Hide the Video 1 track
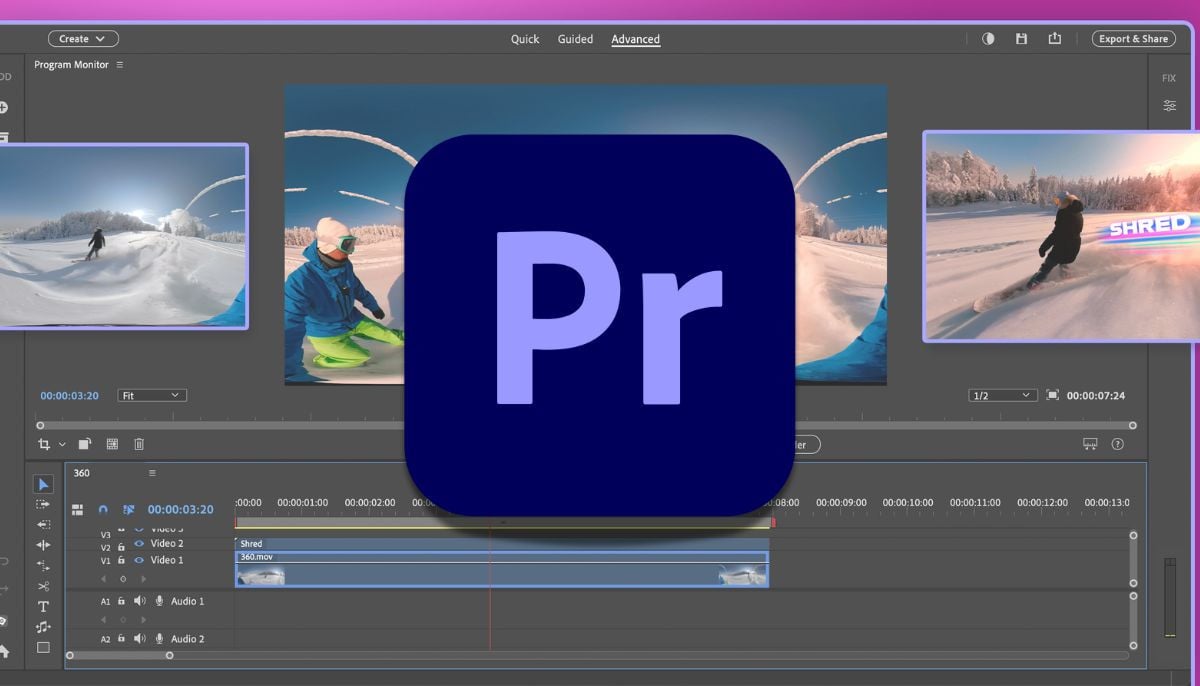Image resolution: width=1200 pixels, height=686 pixels. point(139,560)
